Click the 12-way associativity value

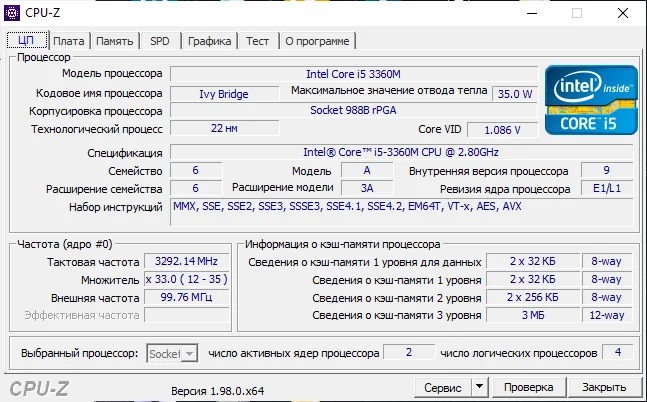607,315
